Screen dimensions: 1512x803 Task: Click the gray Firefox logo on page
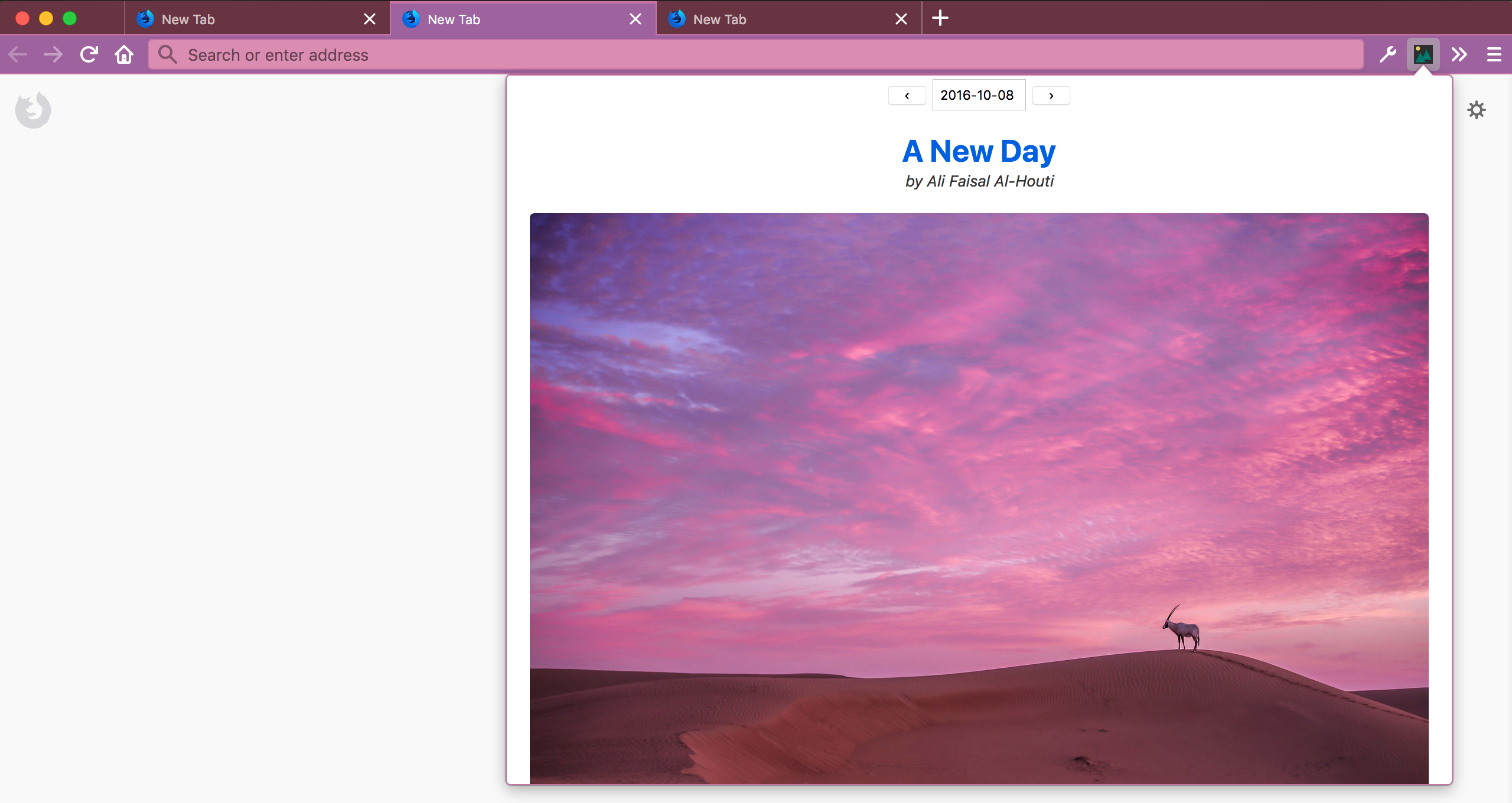click(33, 110)
